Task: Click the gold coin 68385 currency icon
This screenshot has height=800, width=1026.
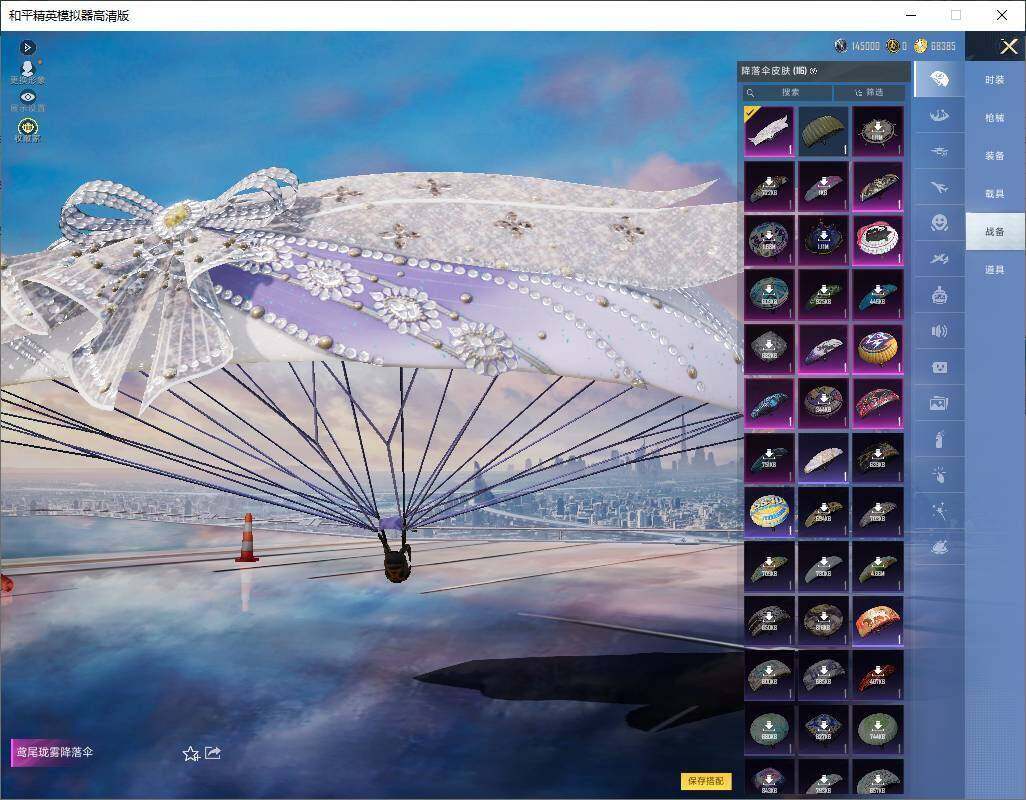Action: pos(921,46)
